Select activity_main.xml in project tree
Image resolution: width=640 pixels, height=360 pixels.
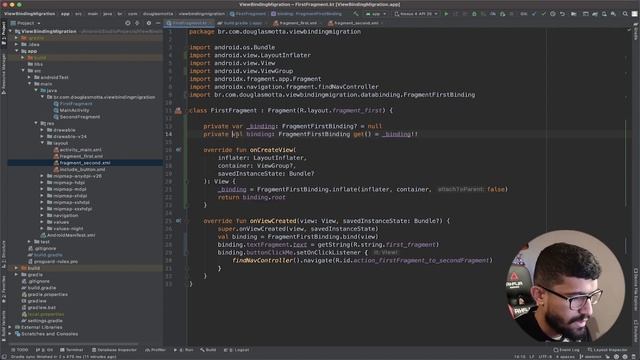coord(80,150)
